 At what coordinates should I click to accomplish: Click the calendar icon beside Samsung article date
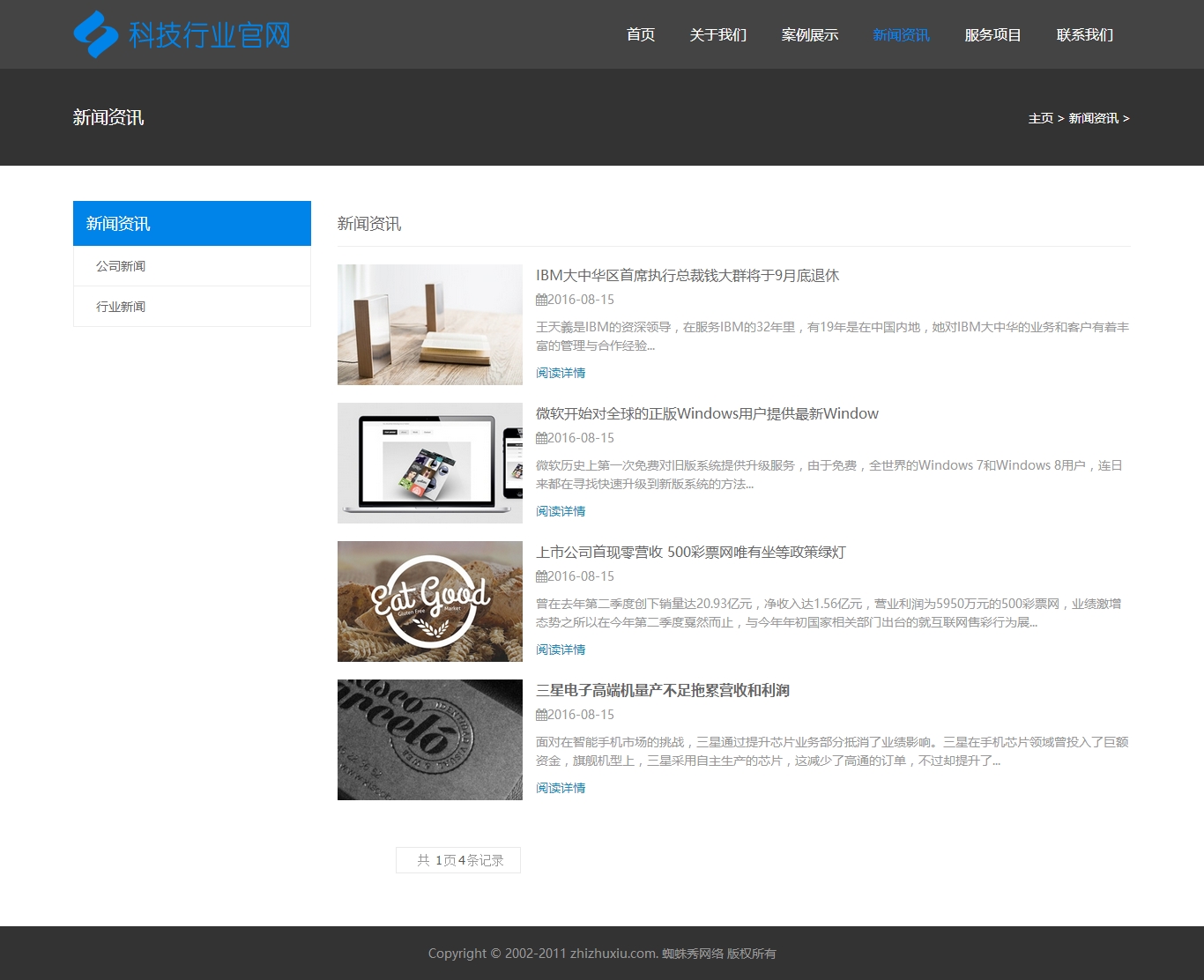[541, 715]
